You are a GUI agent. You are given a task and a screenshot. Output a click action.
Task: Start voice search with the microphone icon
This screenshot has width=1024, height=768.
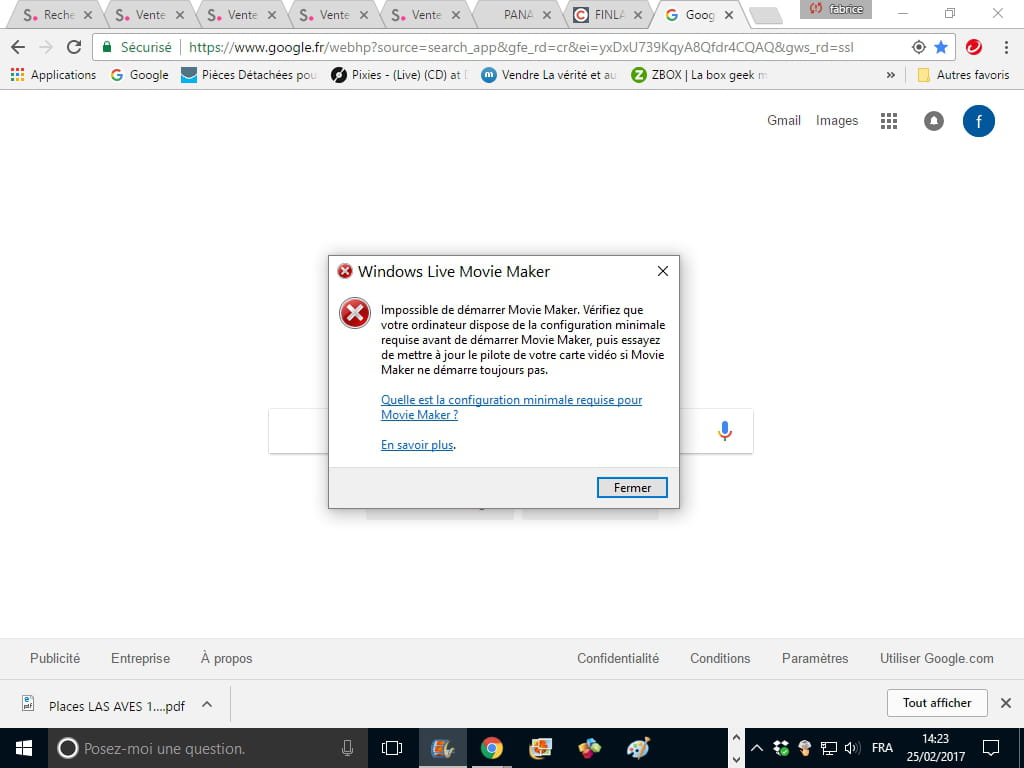[x=724, y=430]
